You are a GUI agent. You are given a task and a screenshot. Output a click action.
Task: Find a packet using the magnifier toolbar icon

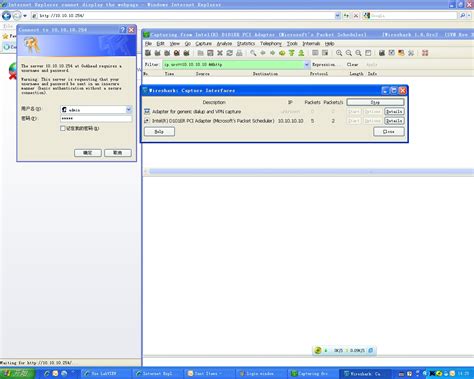[x=253, y=53]
